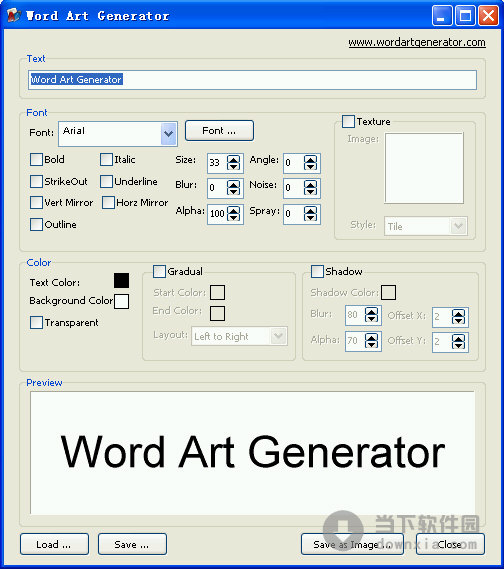Screen dimensions: 504x569
Task: Maximize the Word Art Generator window
Action: (x=465, y=16)
